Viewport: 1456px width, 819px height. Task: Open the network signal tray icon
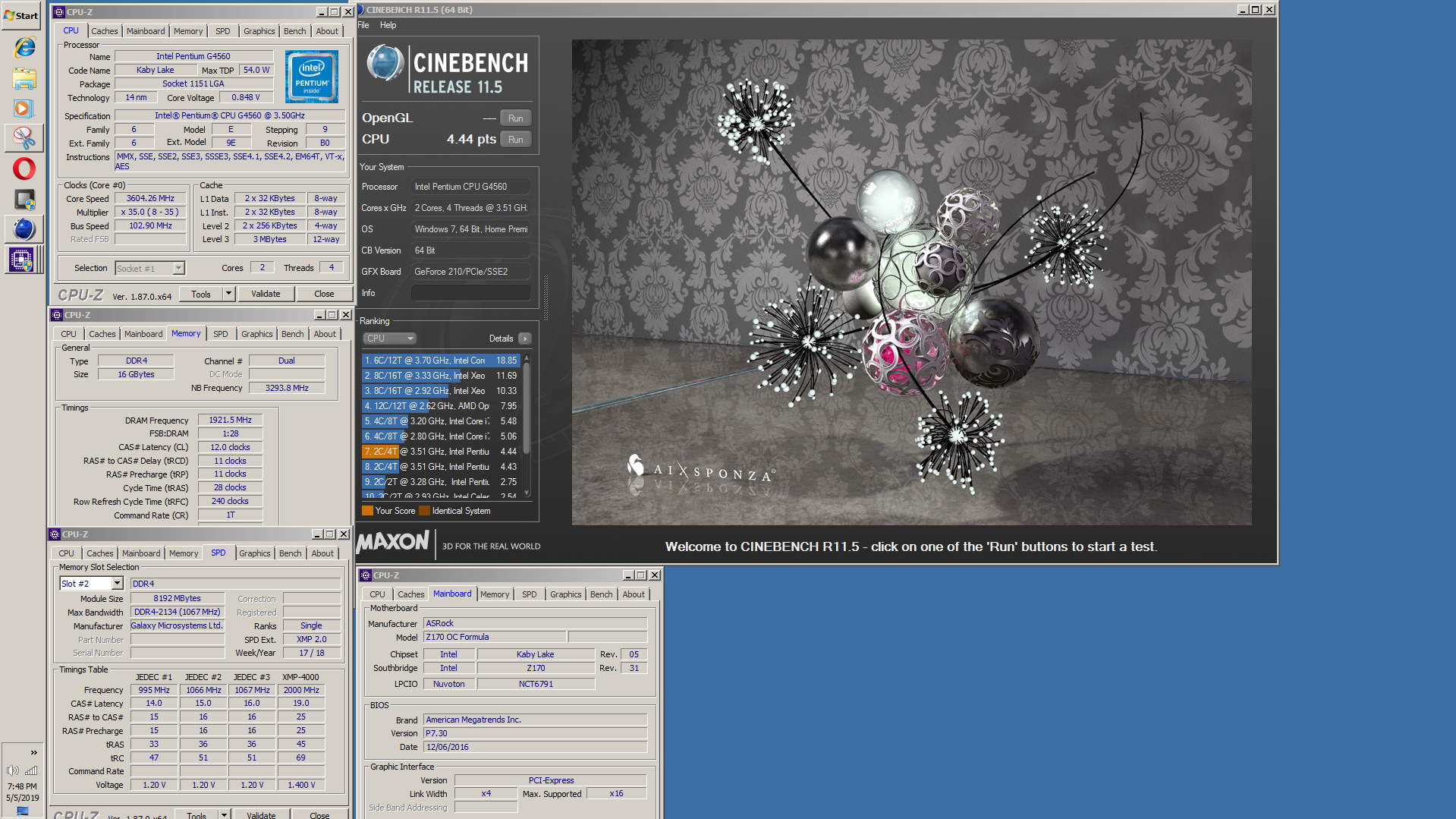pyautogui.click(x=31, y=770)
